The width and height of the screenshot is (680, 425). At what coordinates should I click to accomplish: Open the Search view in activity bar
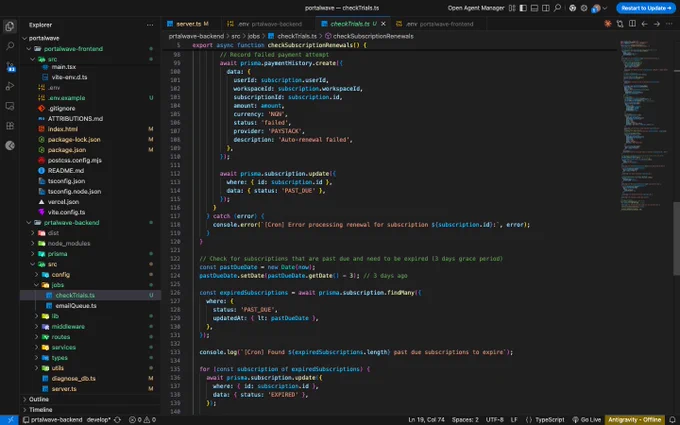(x=10, y=46)
